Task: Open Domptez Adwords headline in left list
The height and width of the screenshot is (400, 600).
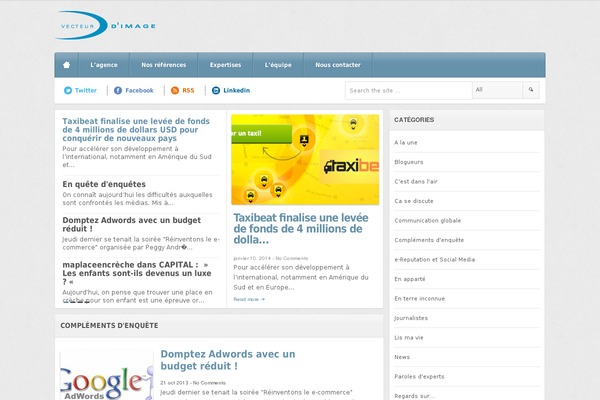Action: (x=132, y=224)
